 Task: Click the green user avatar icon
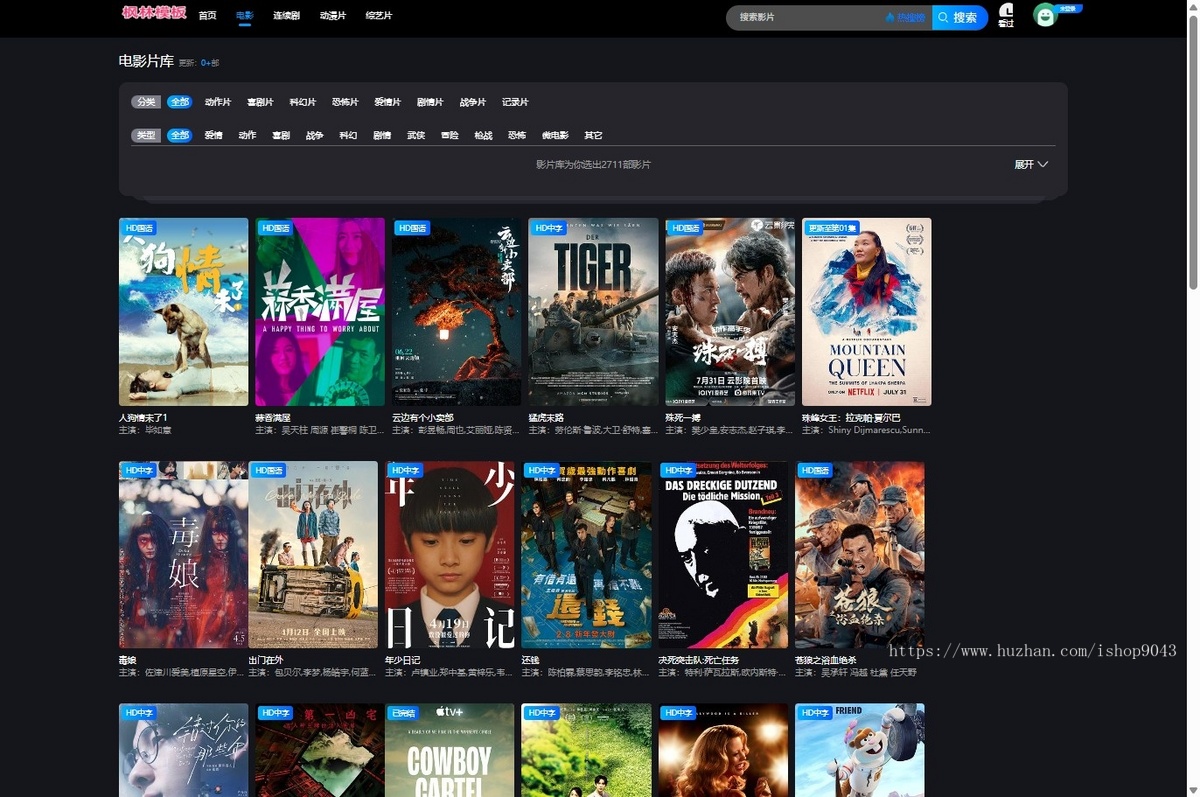(x=1045, y=15)
